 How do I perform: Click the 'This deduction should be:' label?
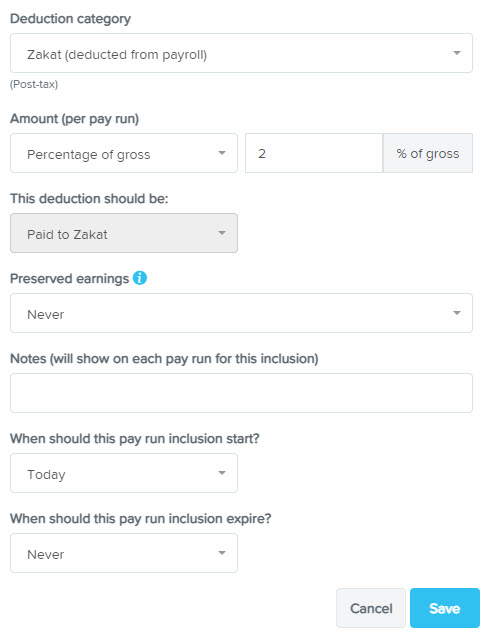click(x=89, y=199)
